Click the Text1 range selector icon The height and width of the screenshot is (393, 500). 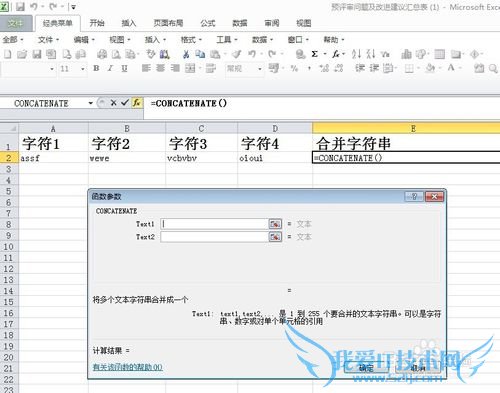[x=275, y=224]
